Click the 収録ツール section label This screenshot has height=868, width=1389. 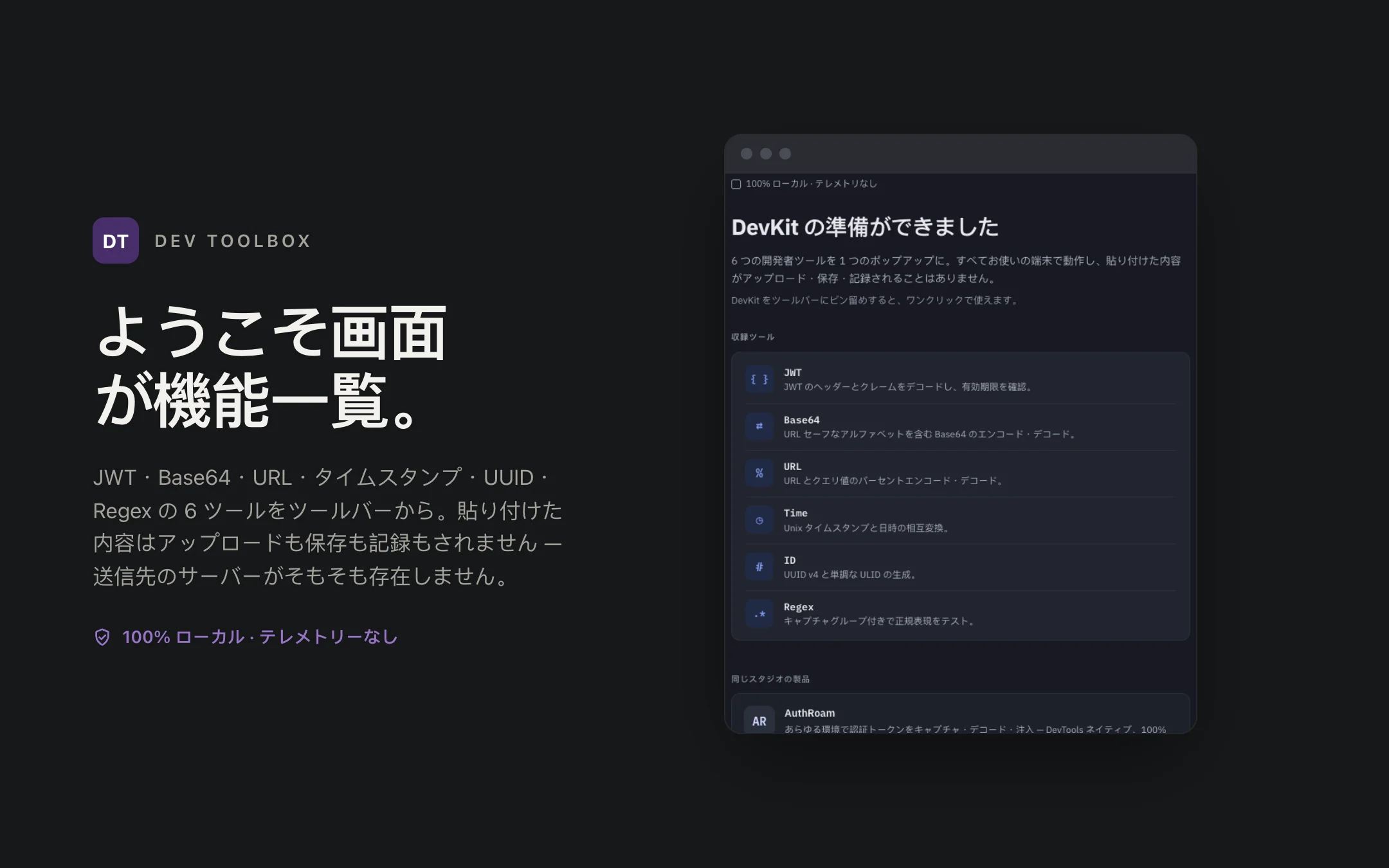pyautogui.click(x=753, y=337)
